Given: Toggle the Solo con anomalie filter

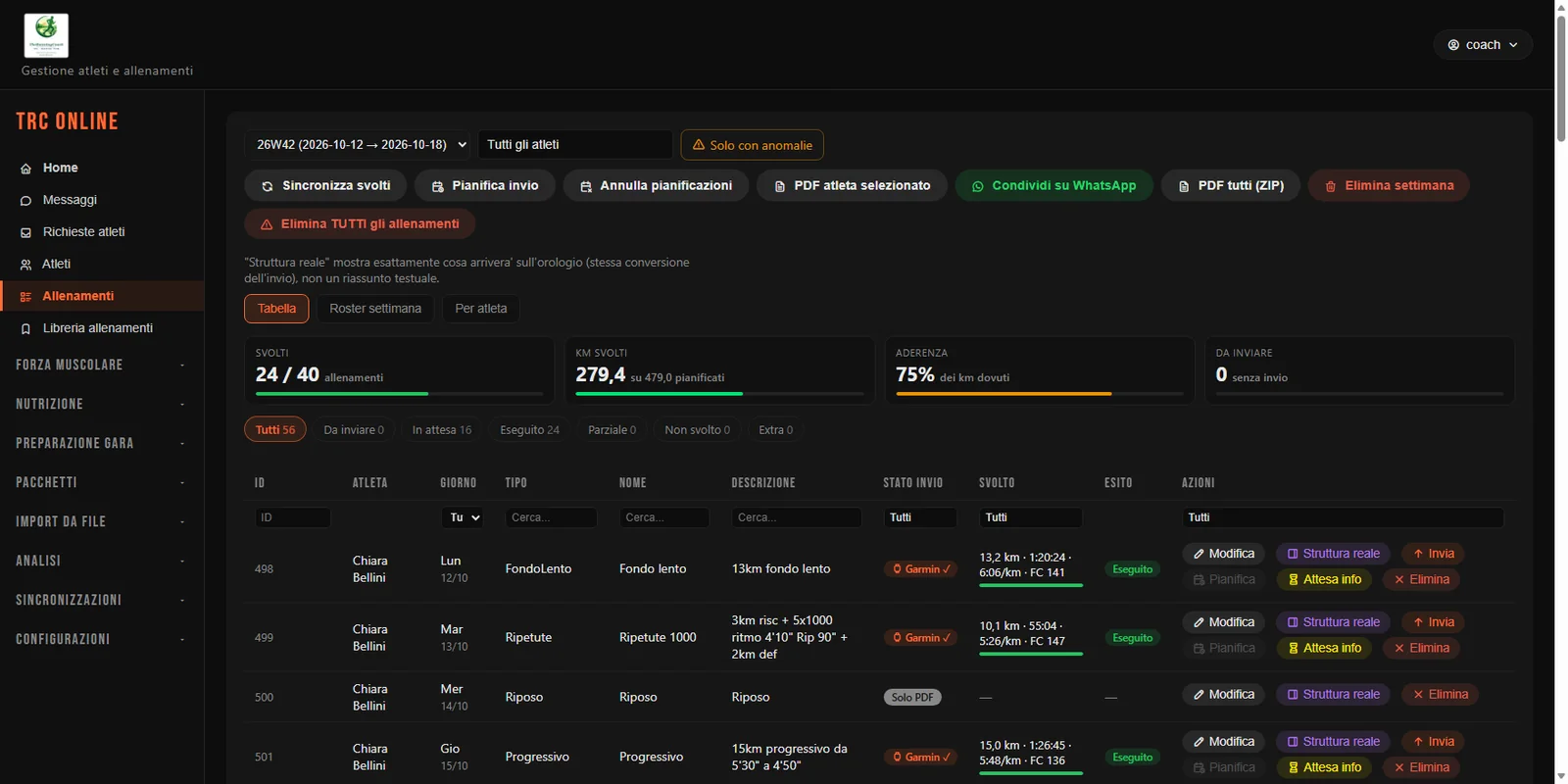Looking at the screenshot, I should pos(752,145).
